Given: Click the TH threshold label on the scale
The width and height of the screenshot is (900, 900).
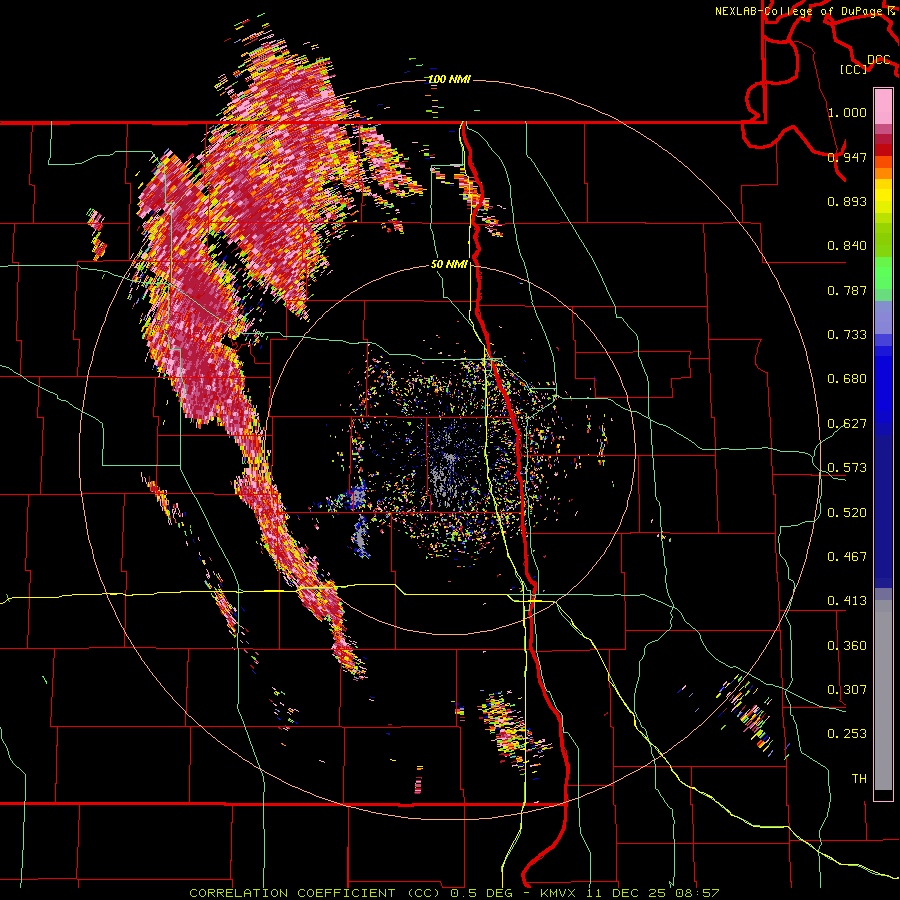Looking at the screenshot, I should point(859,779).
